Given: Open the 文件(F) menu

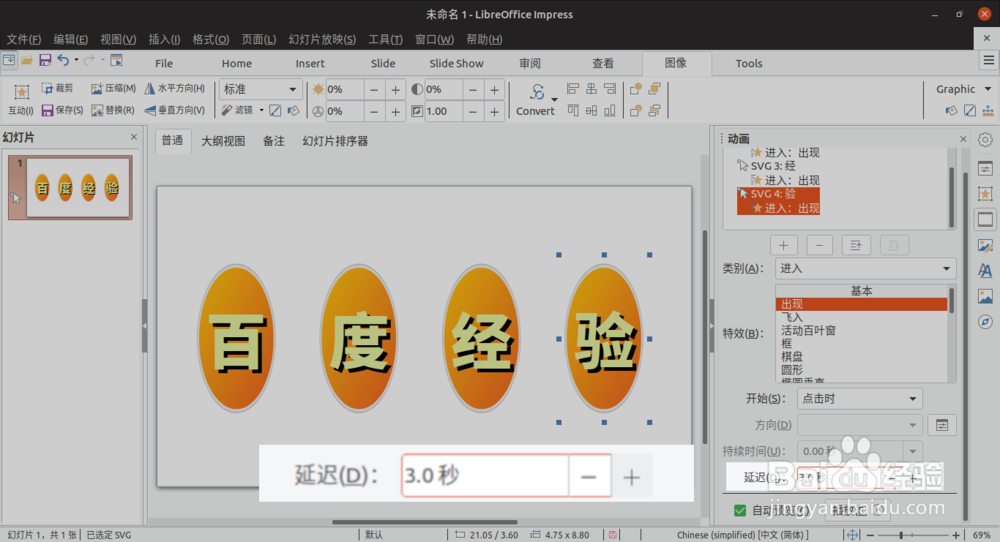Looking at the screenshot, I should (24, 39).
